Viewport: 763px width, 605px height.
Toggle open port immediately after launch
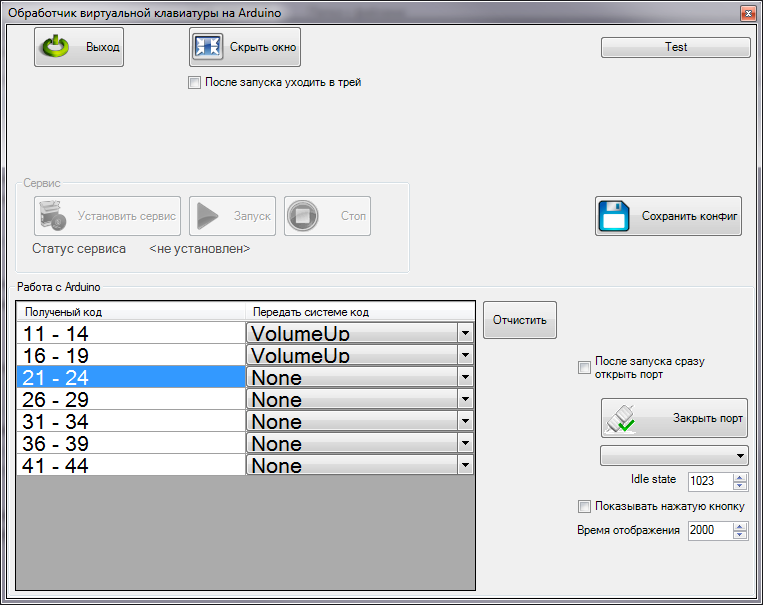click(585, 368)
